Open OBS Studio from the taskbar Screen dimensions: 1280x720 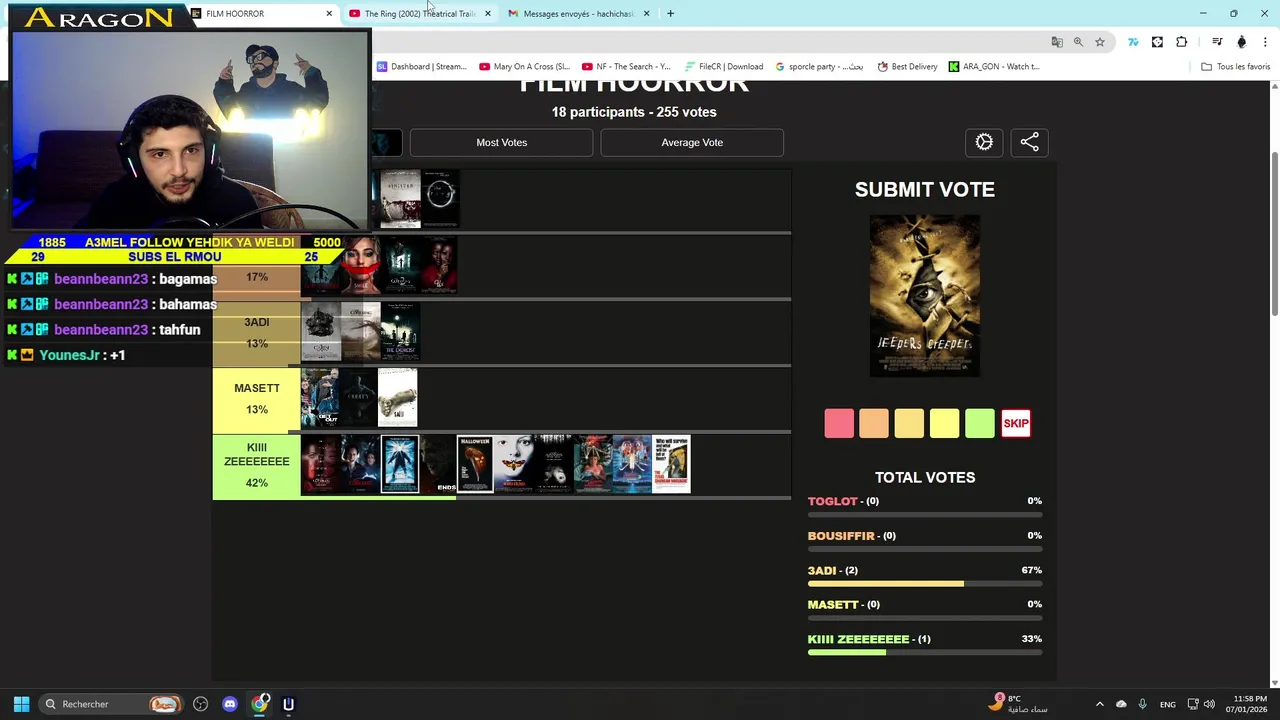200,704
